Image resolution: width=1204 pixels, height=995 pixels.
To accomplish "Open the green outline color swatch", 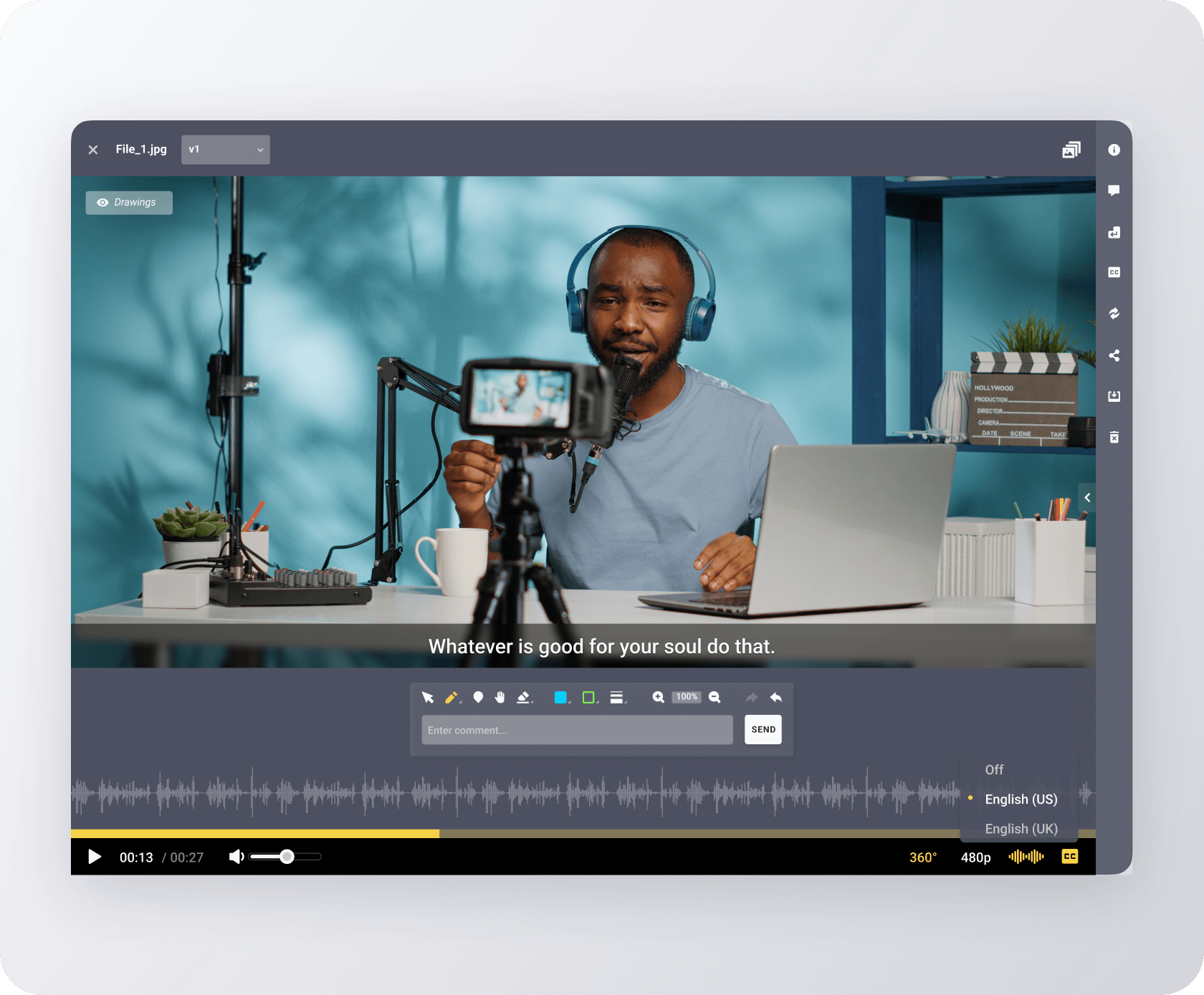I will [x=588, y=697].
